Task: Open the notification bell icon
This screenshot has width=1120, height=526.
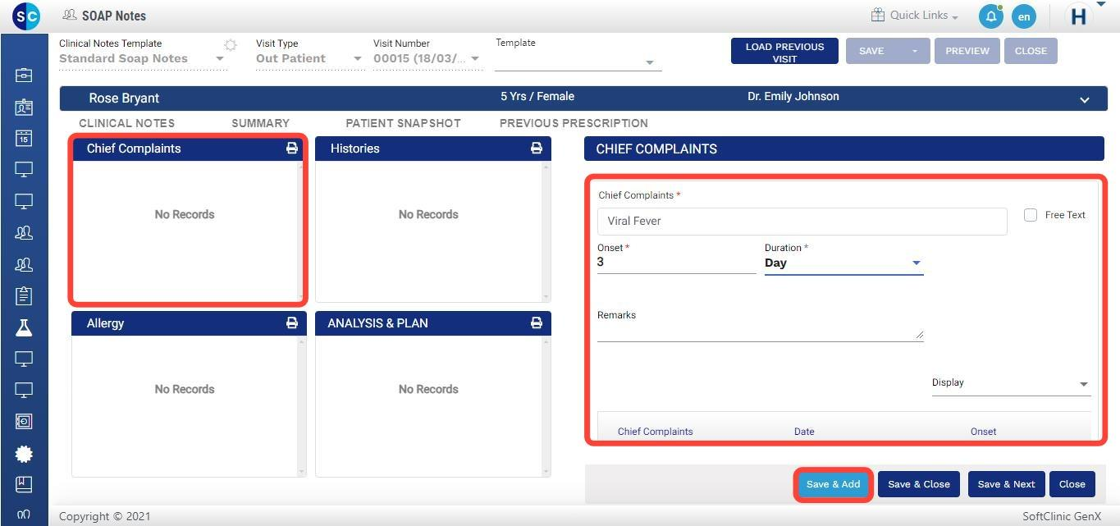Action: 991,16
